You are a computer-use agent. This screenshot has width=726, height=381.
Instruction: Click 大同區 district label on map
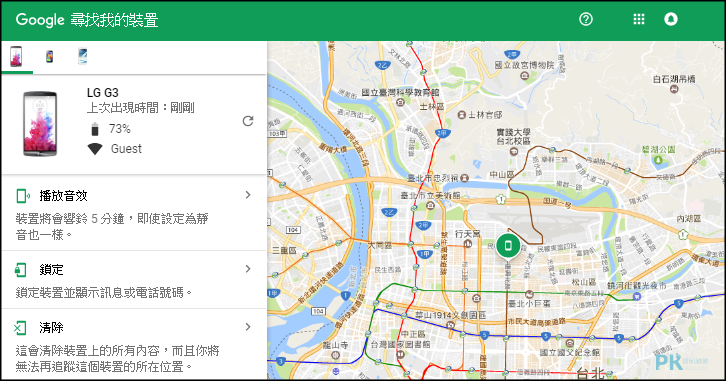click(380, 245)
